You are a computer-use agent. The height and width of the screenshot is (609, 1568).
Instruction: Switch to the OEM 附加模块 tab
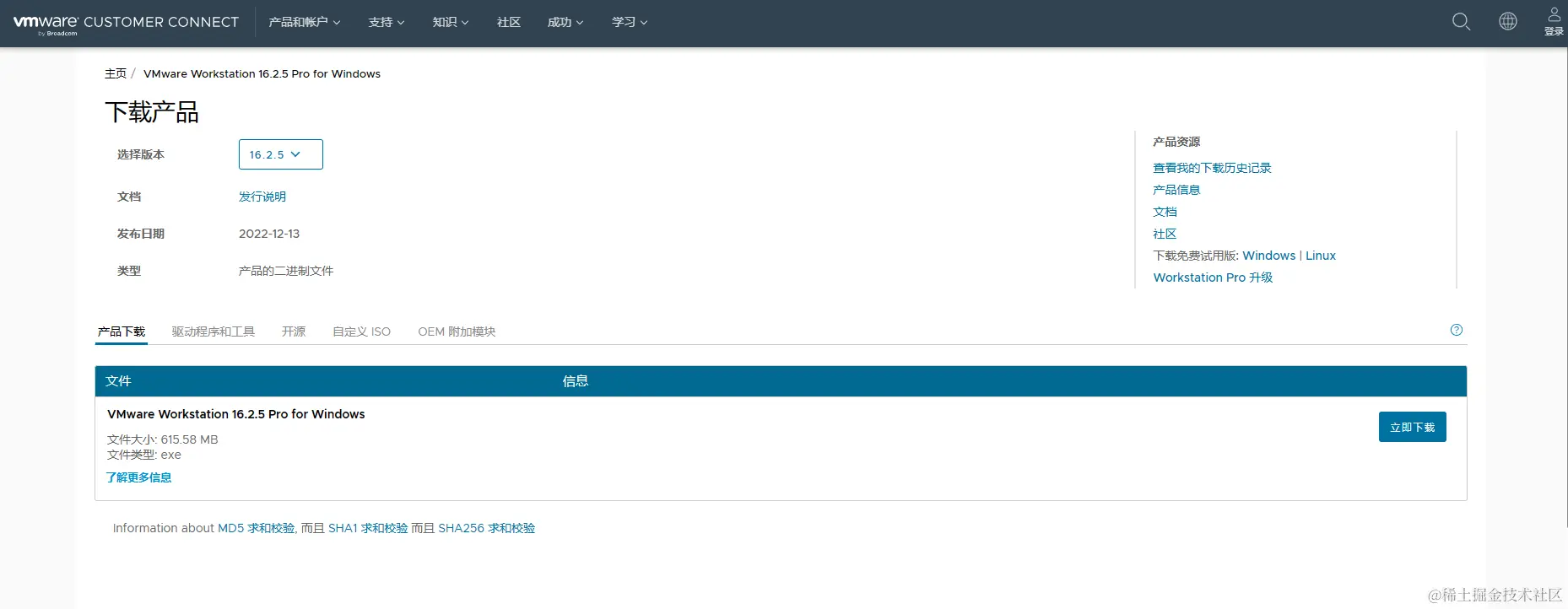click(x=457, y=331)
